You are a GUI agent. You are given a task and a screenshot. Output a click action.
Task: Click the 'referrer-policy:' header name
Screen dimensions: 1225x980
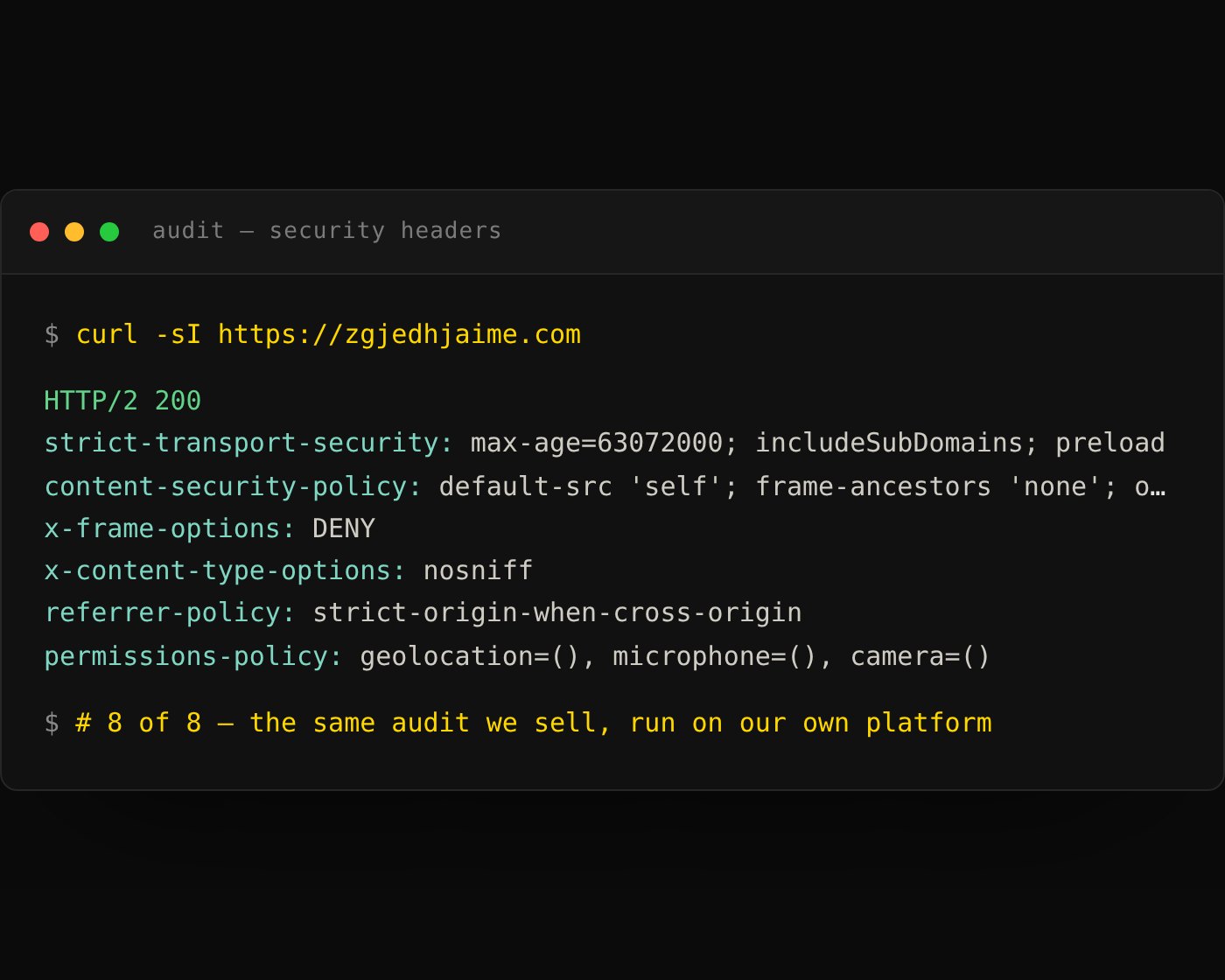tap(170, 612)
